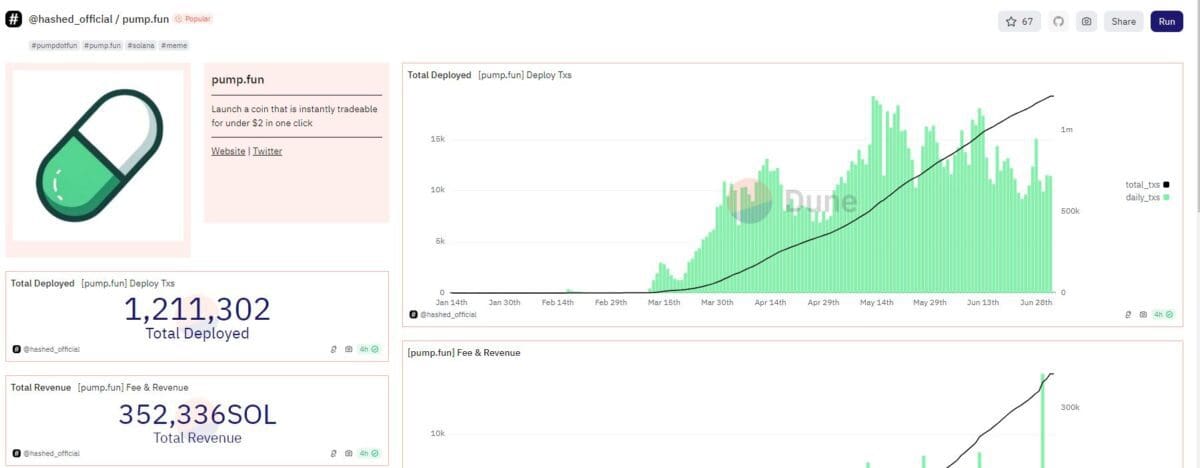
Task: Open the @hashed_official / pump.fun dashboard title
Action: click(98, 19)
